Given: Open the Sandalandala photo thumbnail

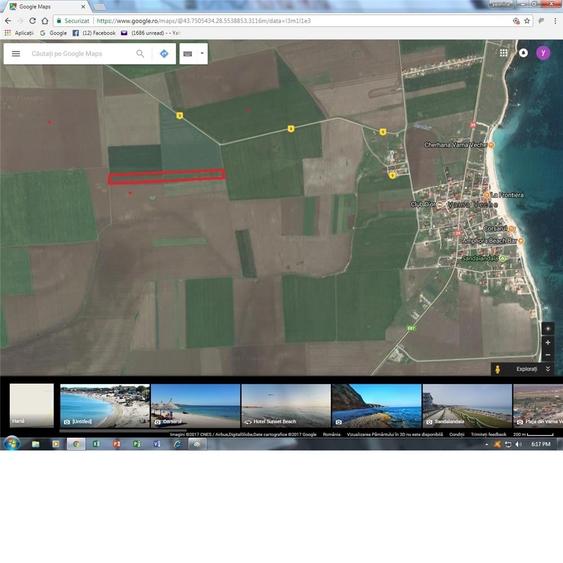Looking at the screenshot, I should [x=467, y=406].
